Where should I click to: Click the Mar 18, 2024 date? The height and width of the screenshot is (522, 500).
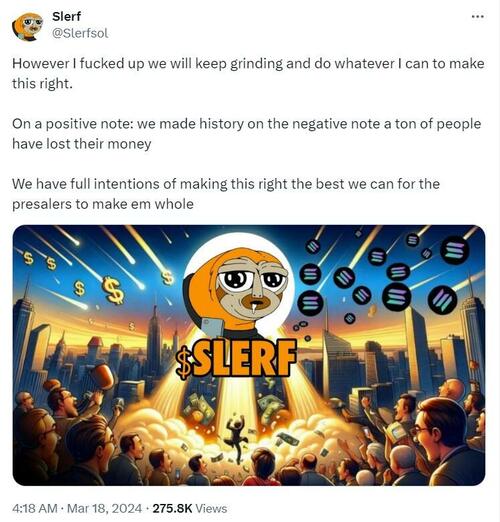pyautogui.click(x=104, y=508)
